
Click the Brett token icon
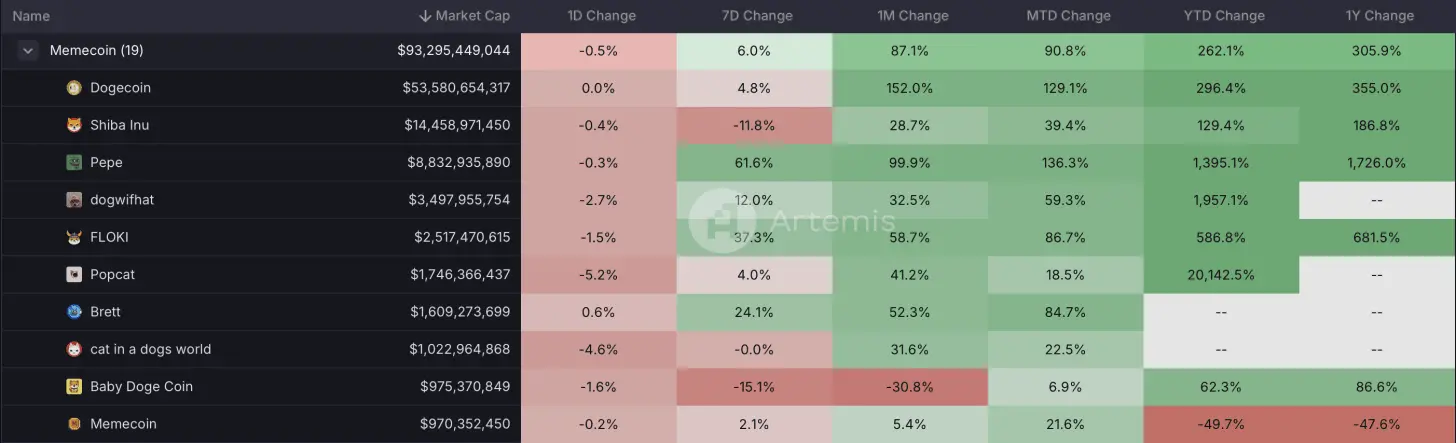click(x=74, y=312)
